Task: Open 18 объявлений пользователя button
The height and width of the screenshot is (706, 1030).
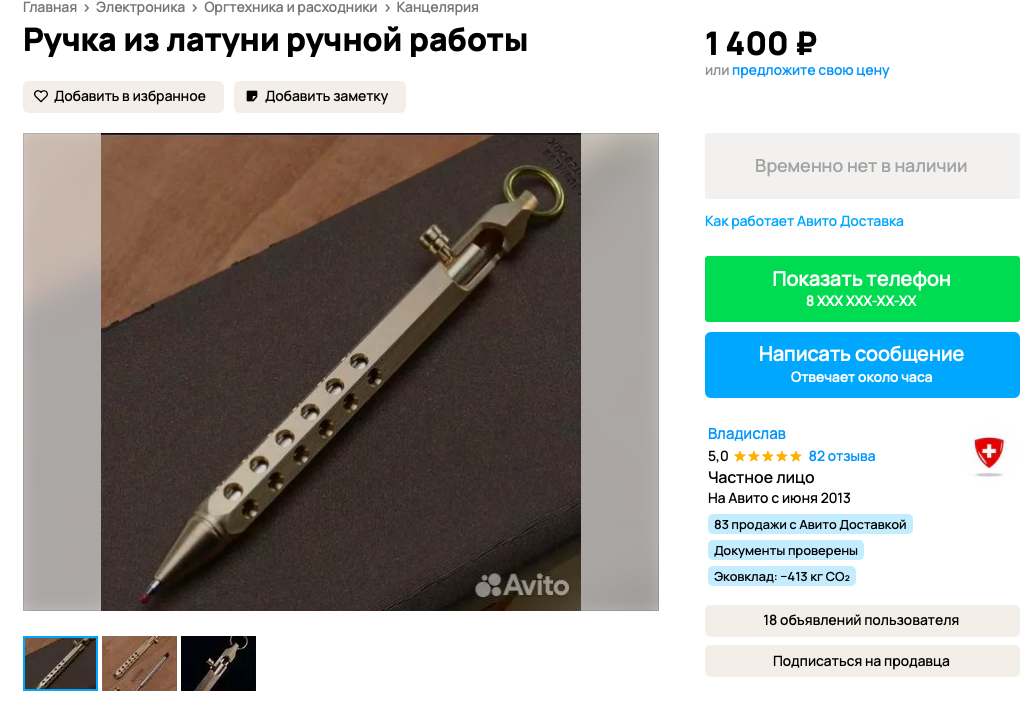Action: click(862, 621)
